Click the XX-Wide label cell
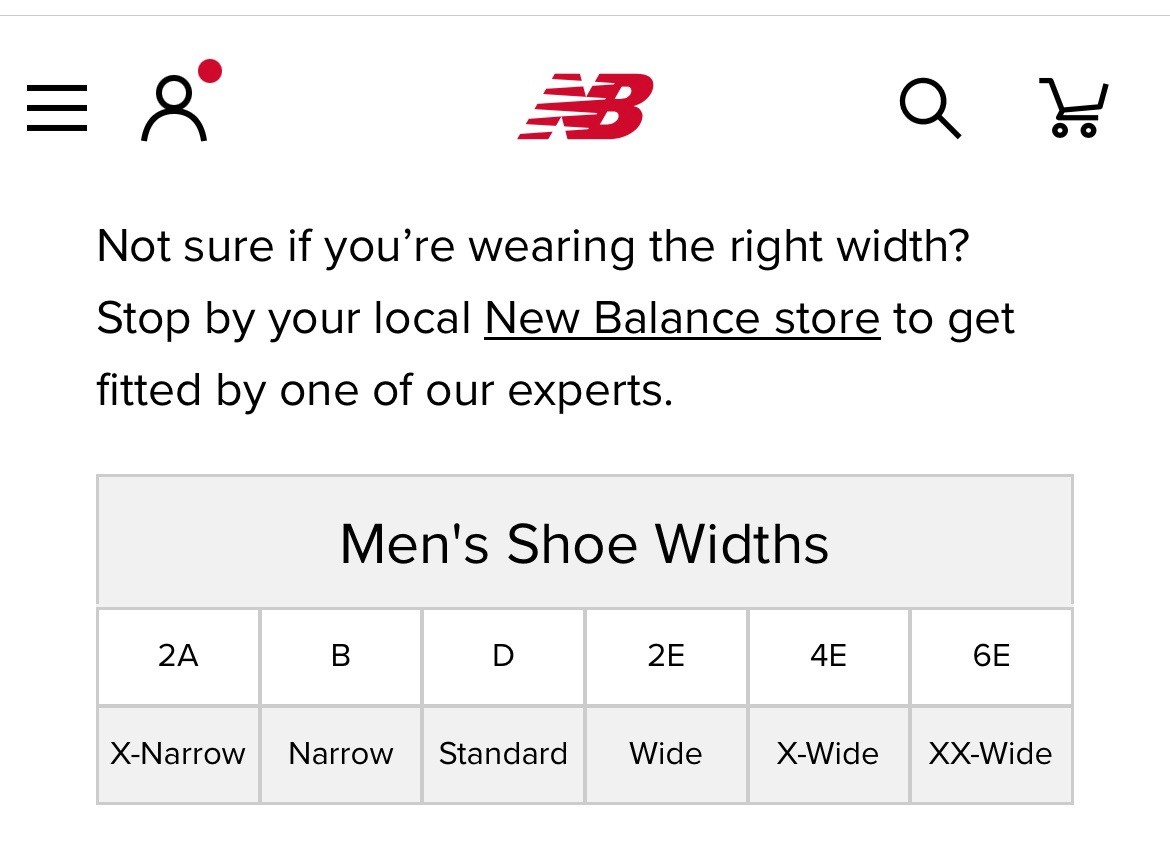The image size is (1170, 861). [x=992, y=754]
